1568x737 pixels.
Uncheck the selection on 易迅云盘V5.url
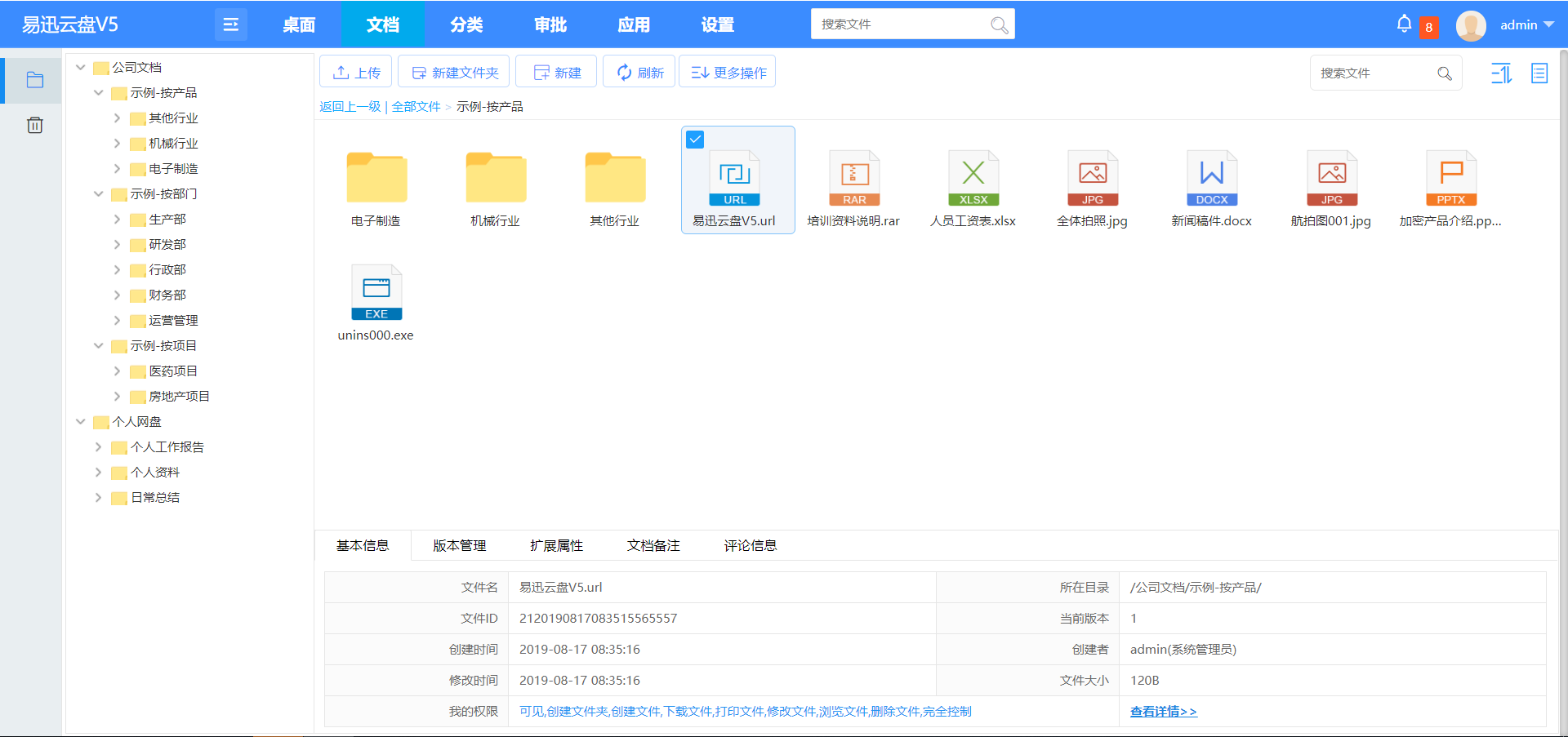click(x=695, y=140)
